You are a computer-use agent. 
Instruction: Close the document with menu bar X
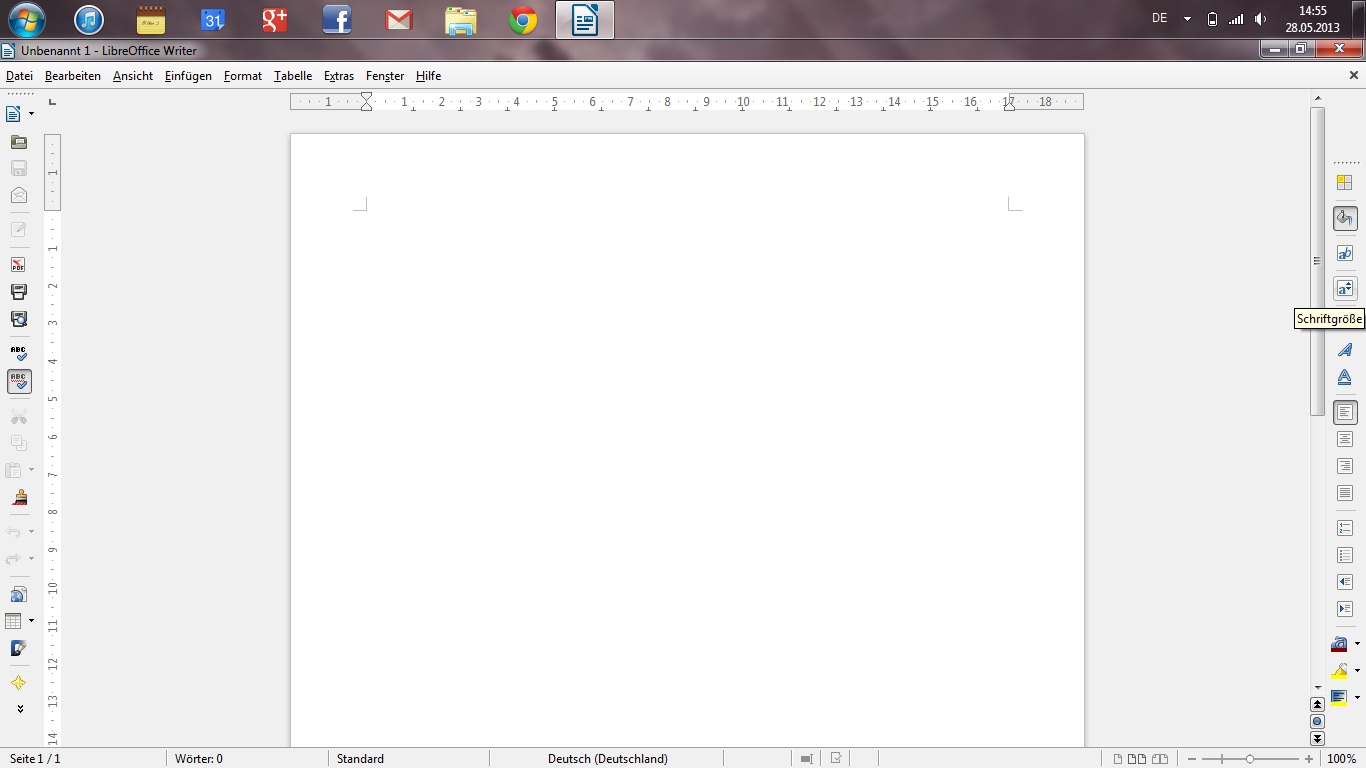(x=1355, y=75)
